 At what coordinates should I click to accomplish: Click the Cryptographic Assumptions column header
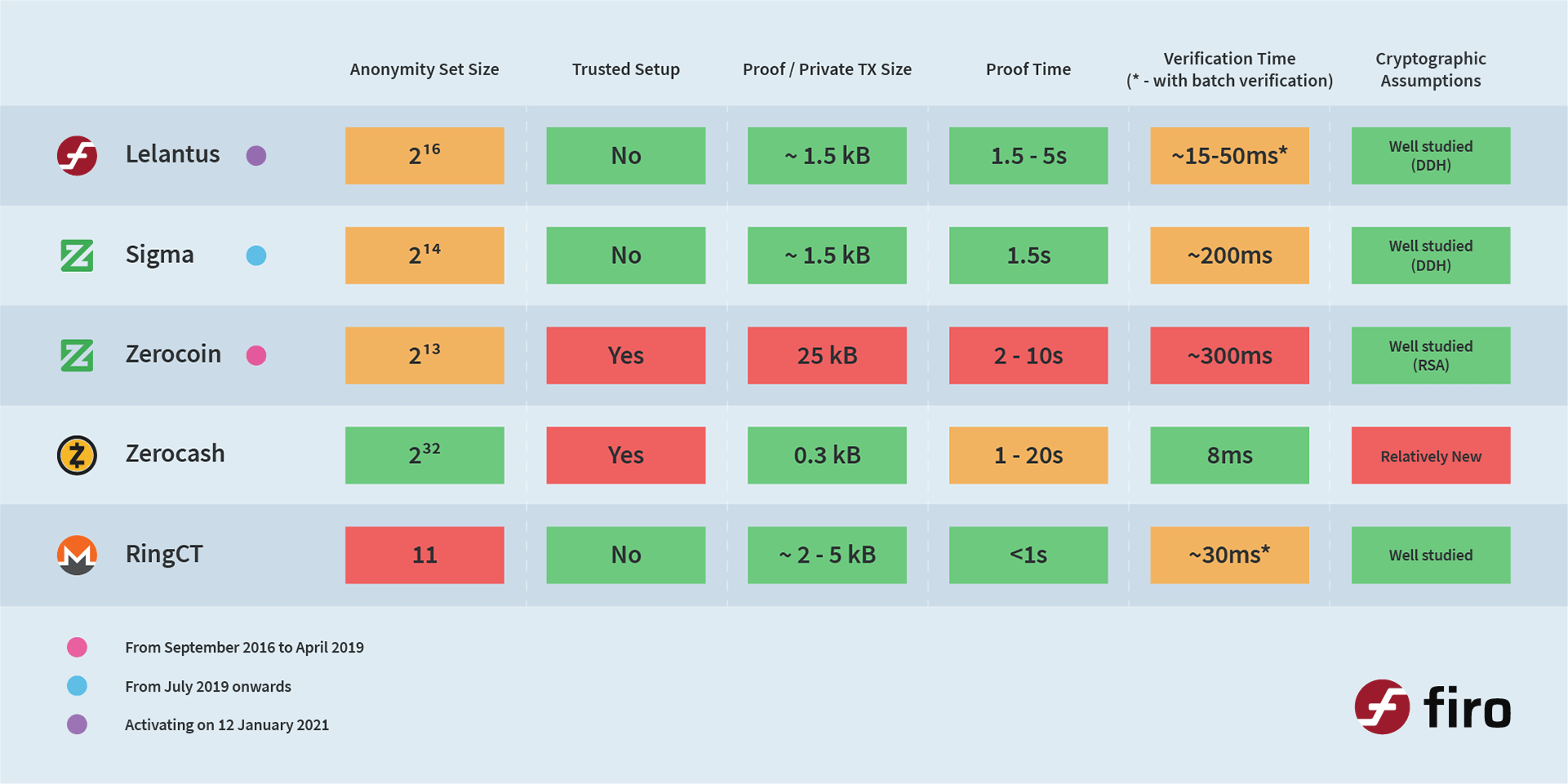pos(1430,69)
